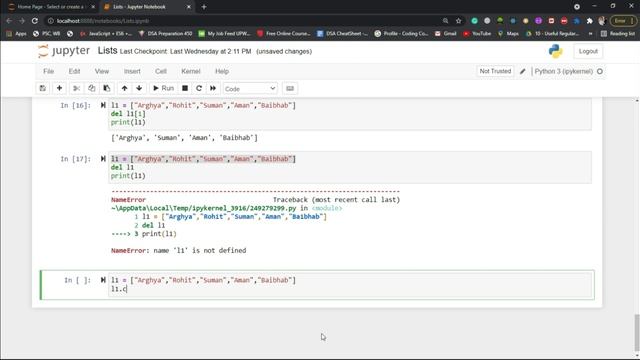Insert cell below with plus icon
This screenshot has width=640, height=360.
tap(59, 88)
